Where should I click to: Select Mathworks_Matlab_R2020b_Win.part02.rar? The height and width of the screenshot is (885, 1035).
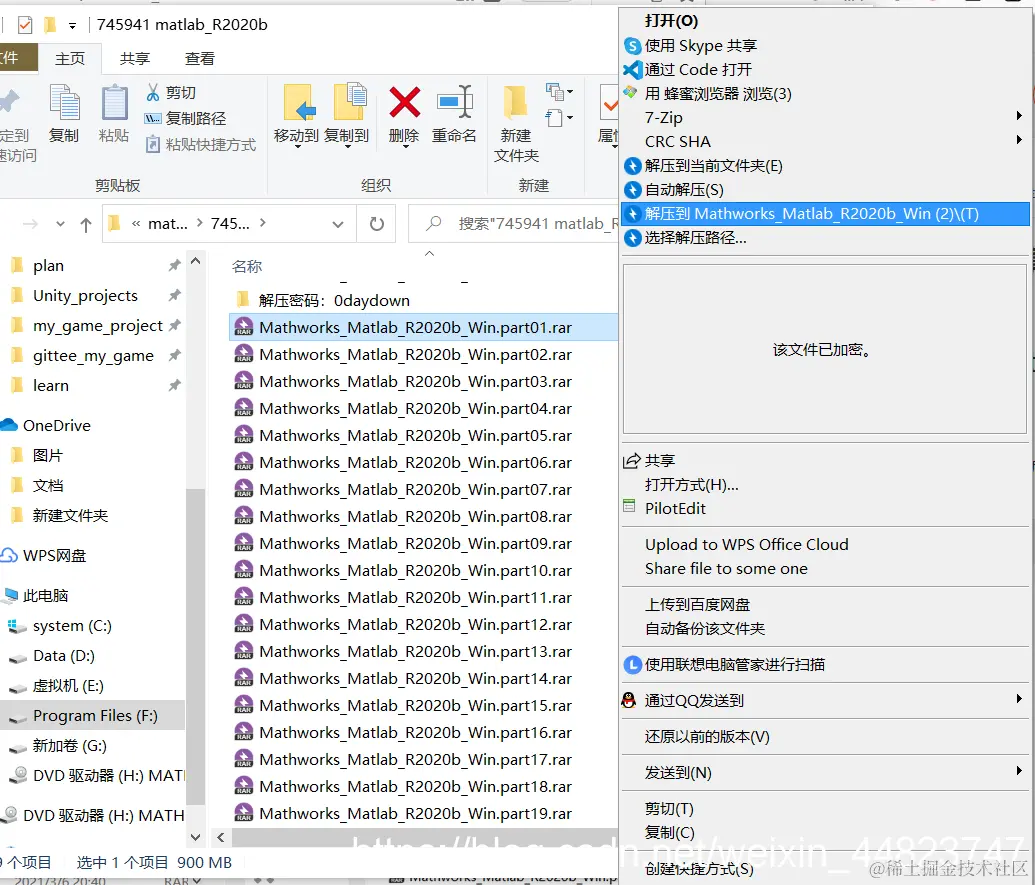click(415, 354)
